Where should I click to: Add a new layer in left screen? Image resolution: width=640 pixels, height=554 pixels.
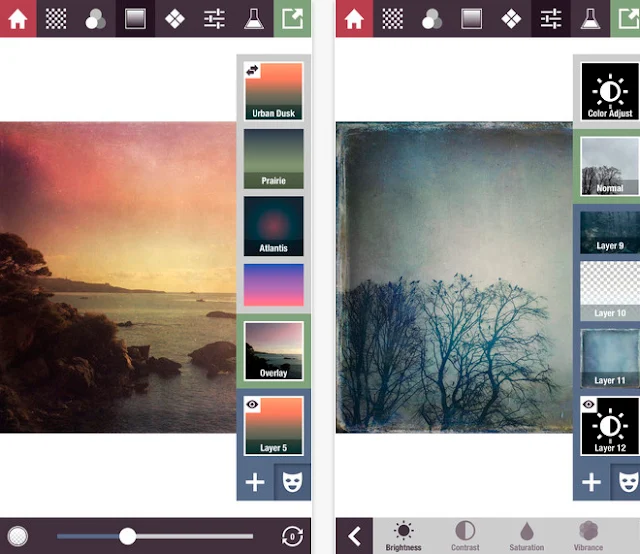255,482
